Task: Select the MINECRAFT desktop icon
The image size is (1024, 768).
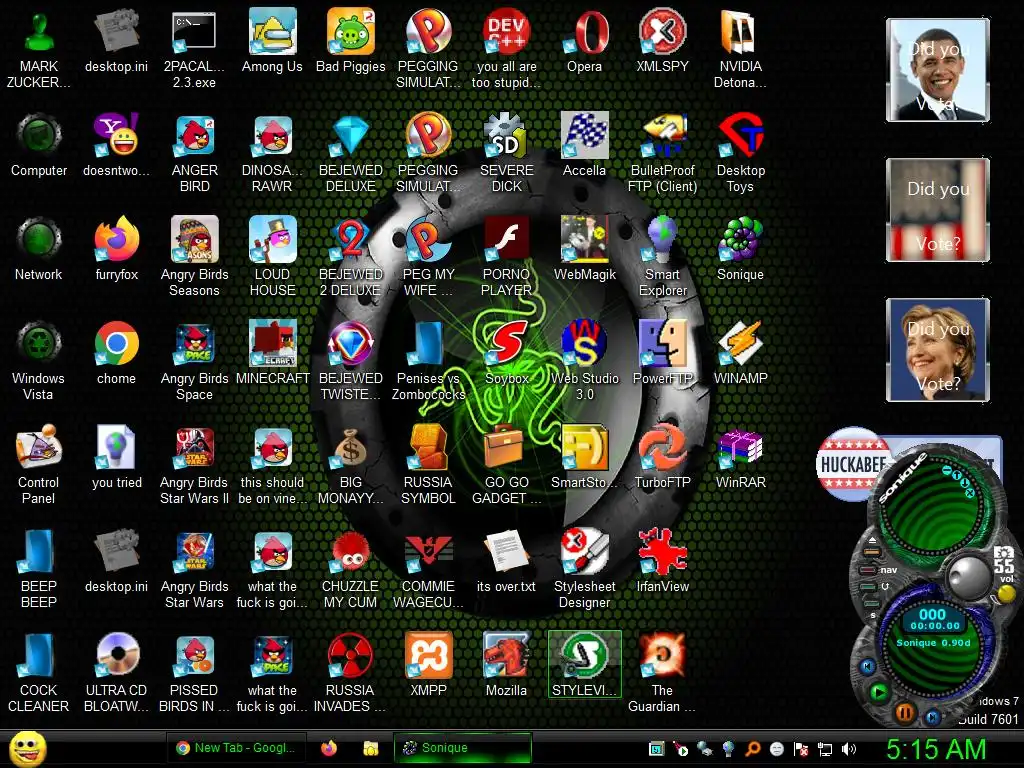Action: coord(272,353)
